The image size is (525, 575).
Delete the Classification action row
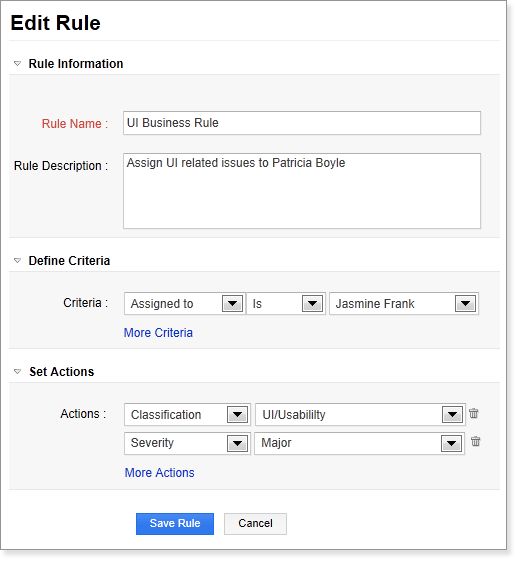point(473,413)
